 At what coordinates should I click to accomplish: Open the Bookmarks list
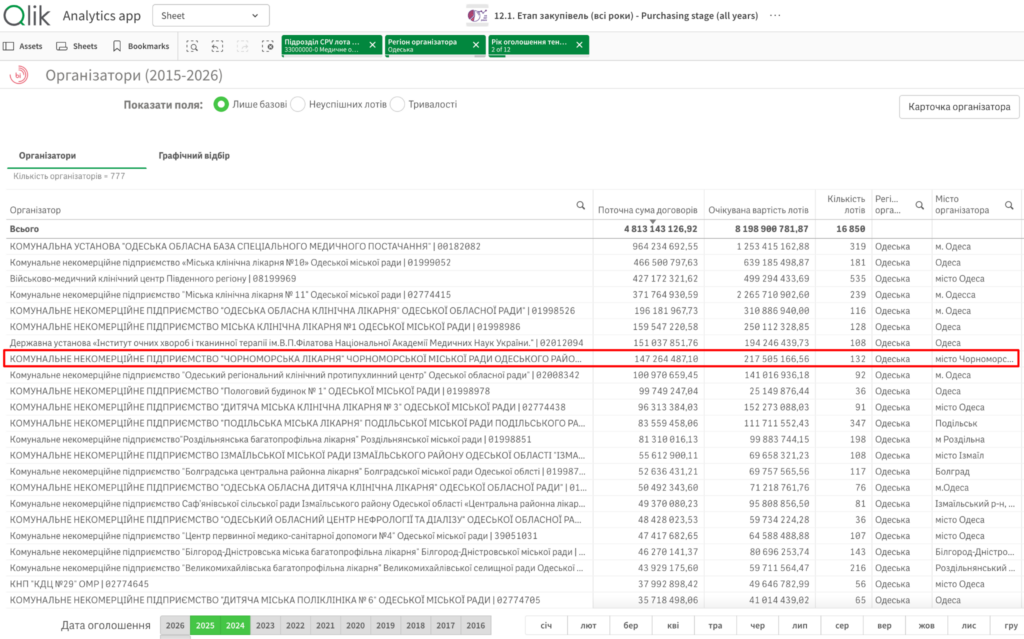[141, 46]
